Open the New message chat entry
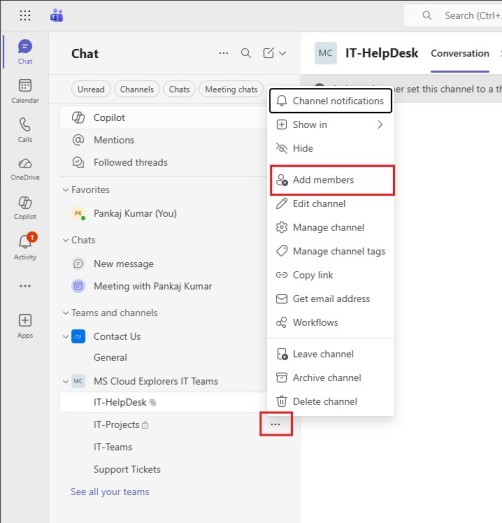 coord(163,264)
